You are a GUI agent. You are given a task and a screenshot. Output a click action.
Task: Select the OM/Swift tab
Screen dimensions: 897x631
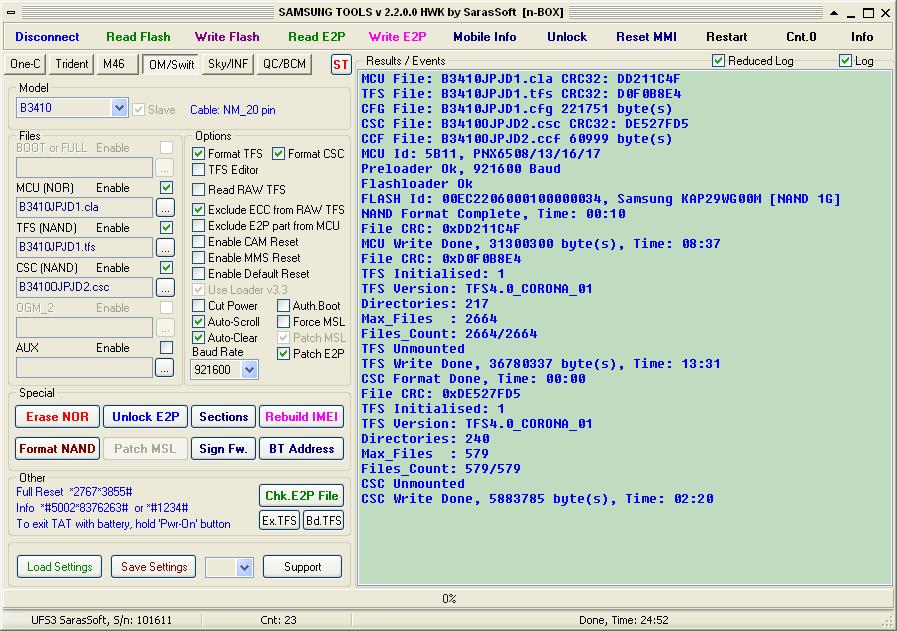171,65
